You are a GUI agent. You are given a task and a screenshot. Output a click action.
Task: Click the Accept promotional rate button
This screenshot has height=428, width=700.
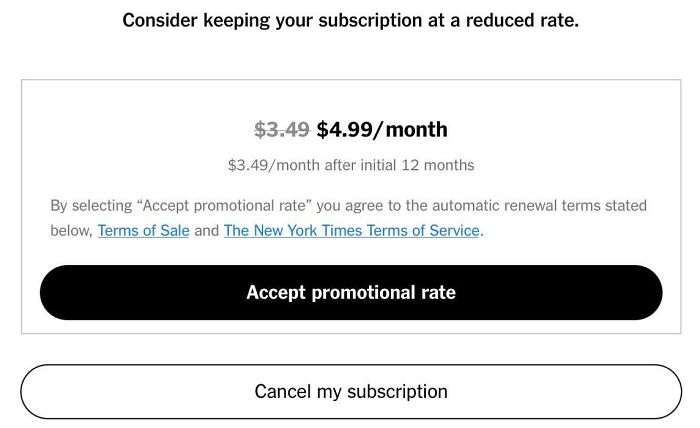point(351,292)
